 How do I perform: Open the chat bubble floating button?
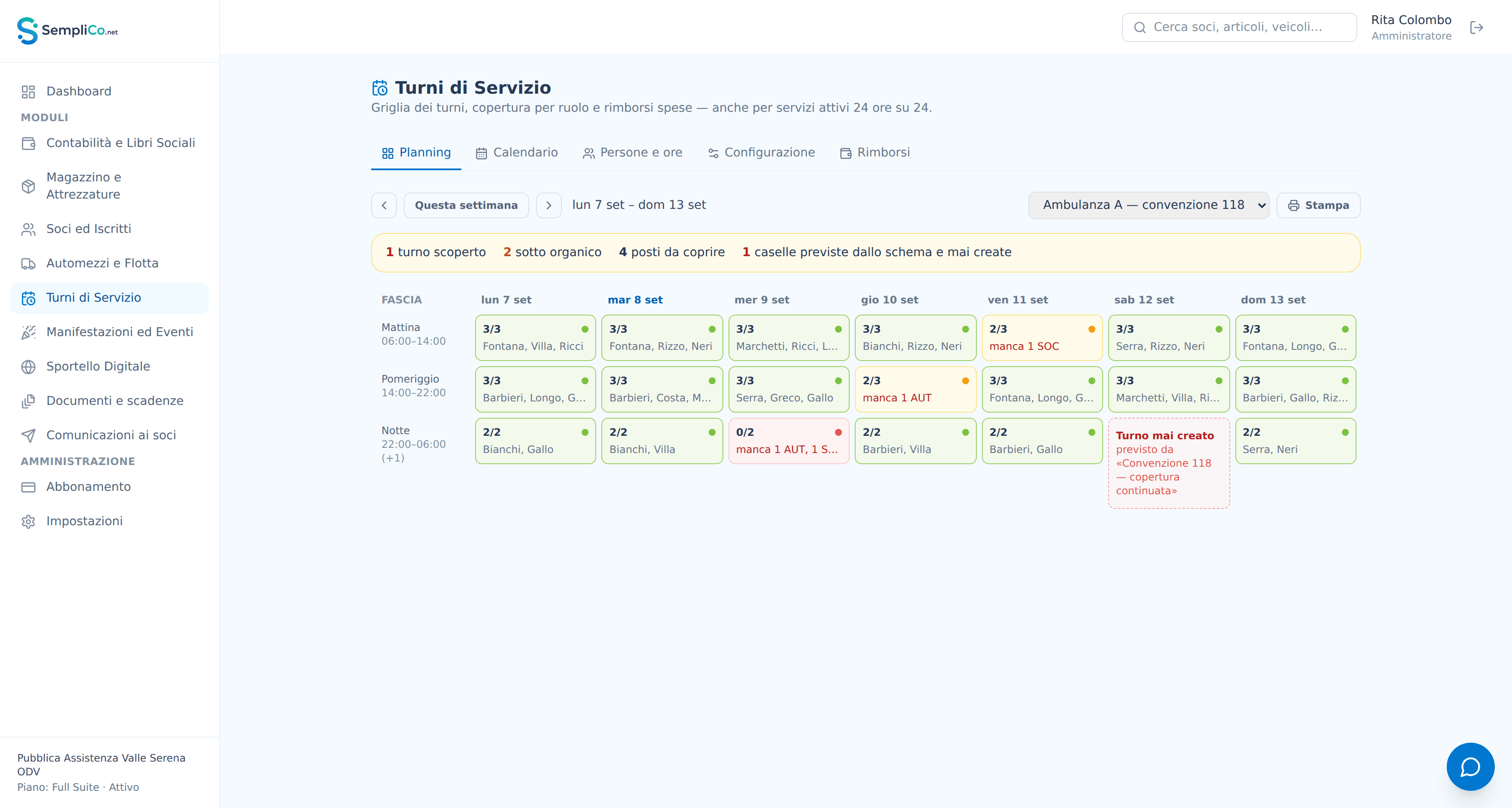(x=1470, y=766)
